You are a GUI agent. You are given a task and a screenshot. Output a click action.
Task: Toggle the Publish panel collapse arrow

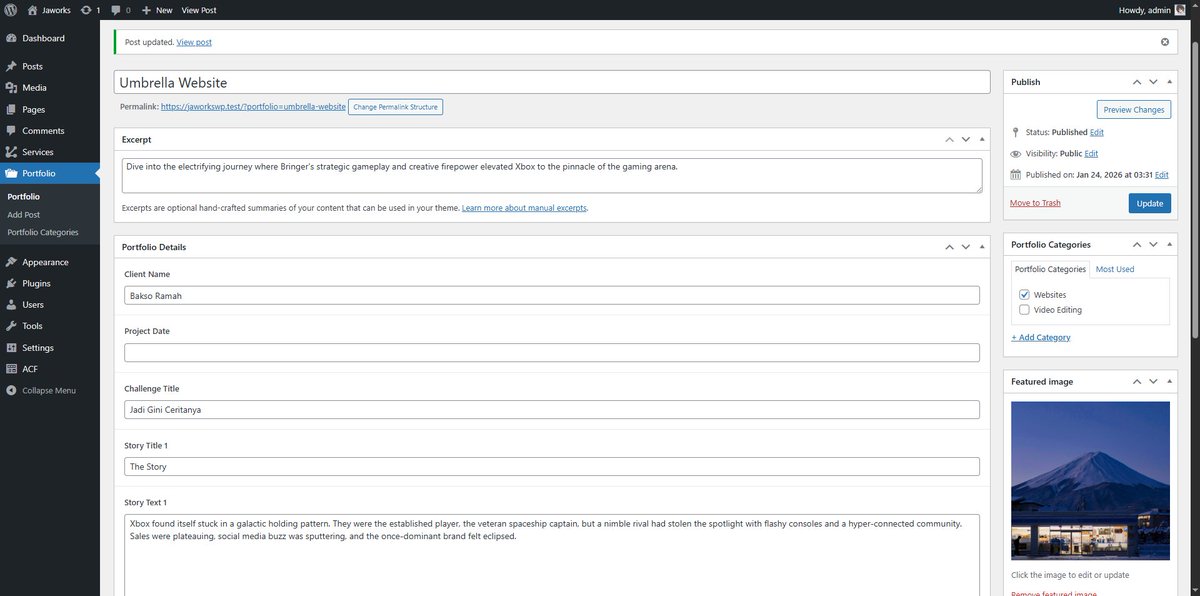1170,82
